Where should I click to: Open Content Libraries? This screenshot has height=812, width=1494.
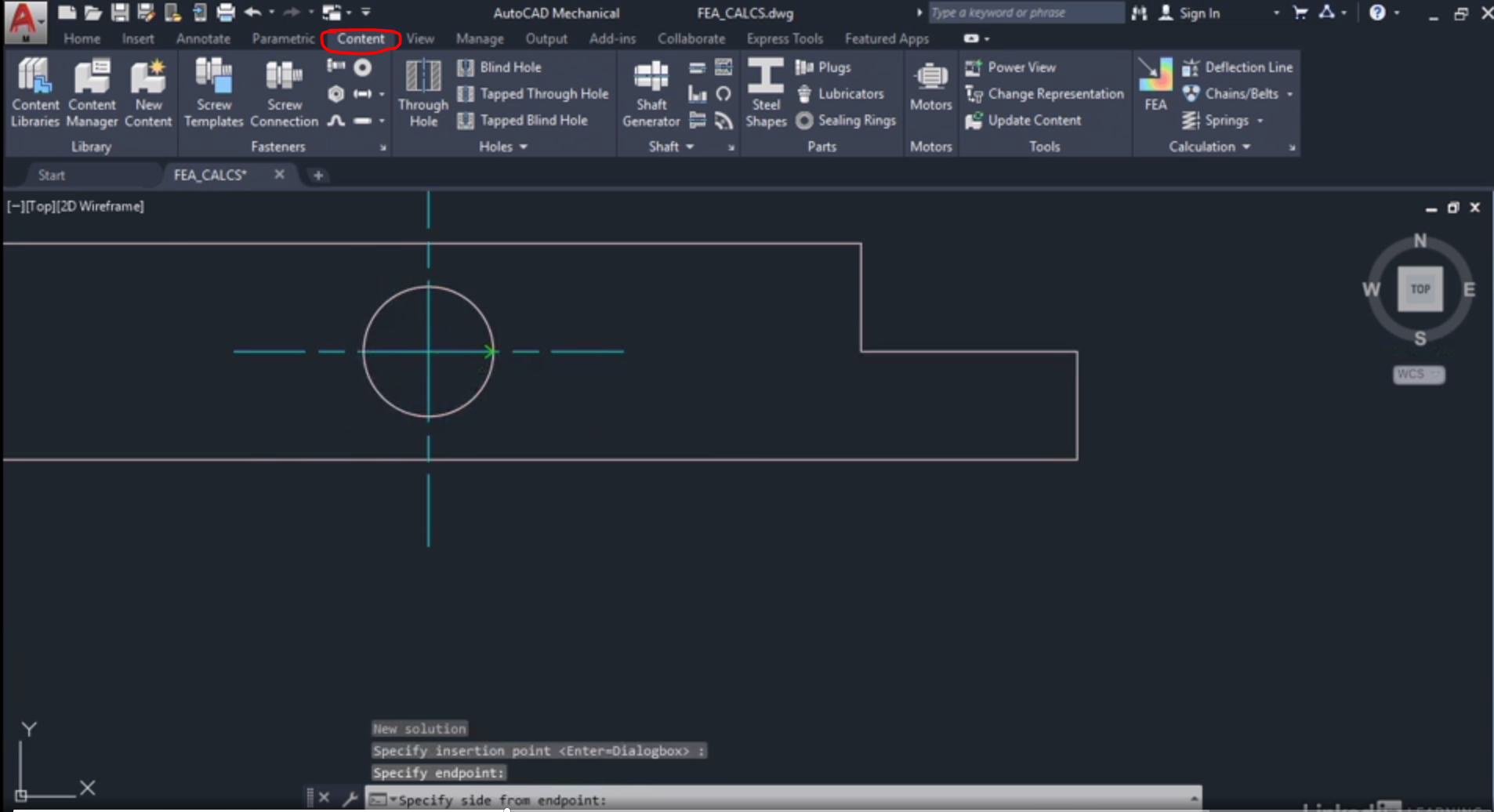[35, 92]
